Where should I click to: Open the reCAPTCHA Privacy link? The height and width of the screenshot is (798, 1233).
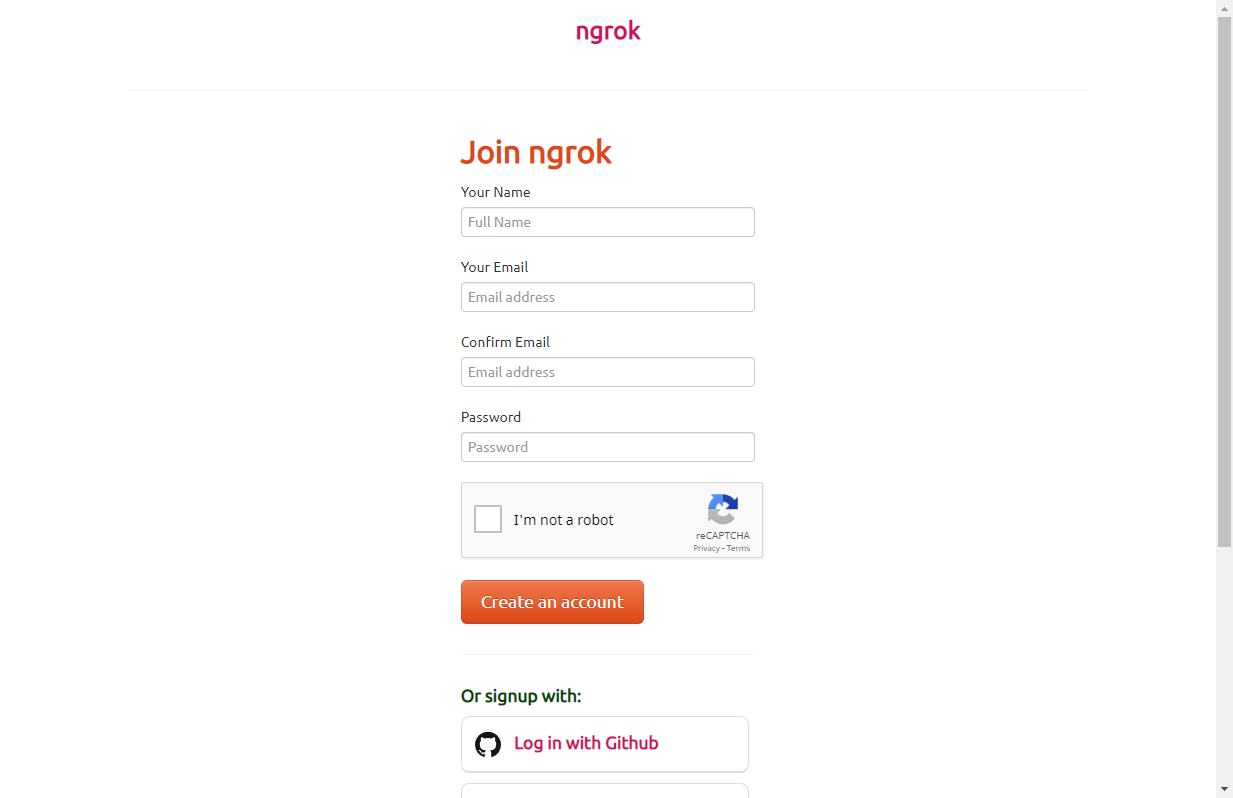click(x=706, y=548)
